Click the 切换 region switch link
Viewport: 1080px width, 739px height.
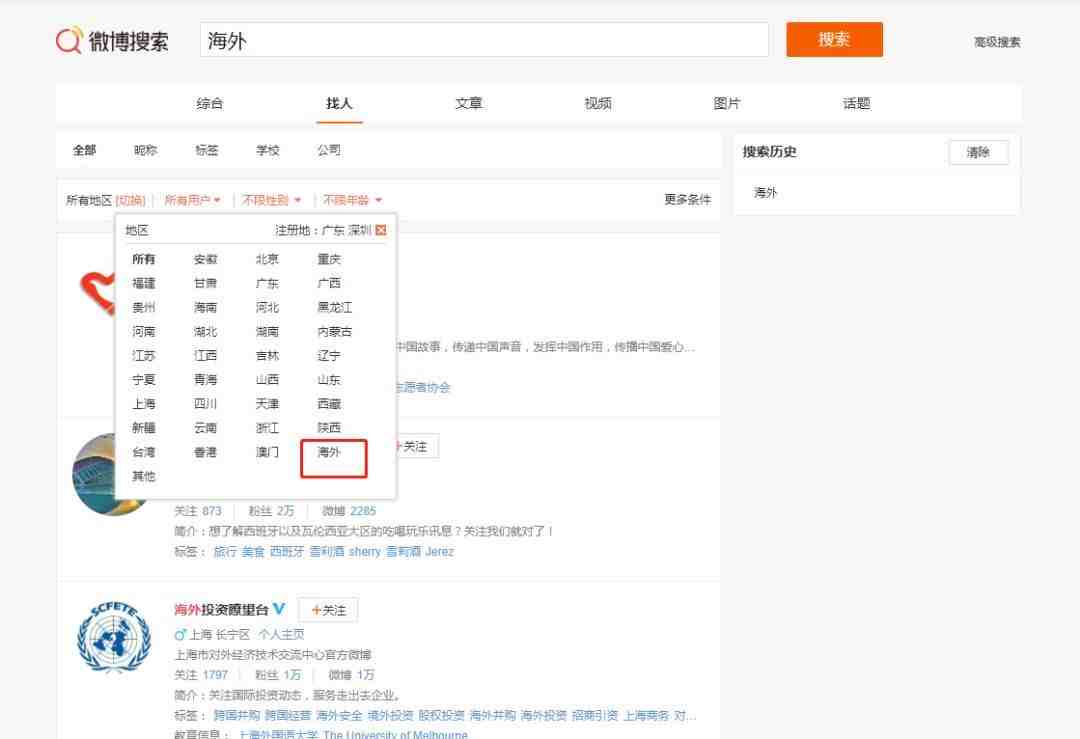pyautogui.click(x=130, y=200)
